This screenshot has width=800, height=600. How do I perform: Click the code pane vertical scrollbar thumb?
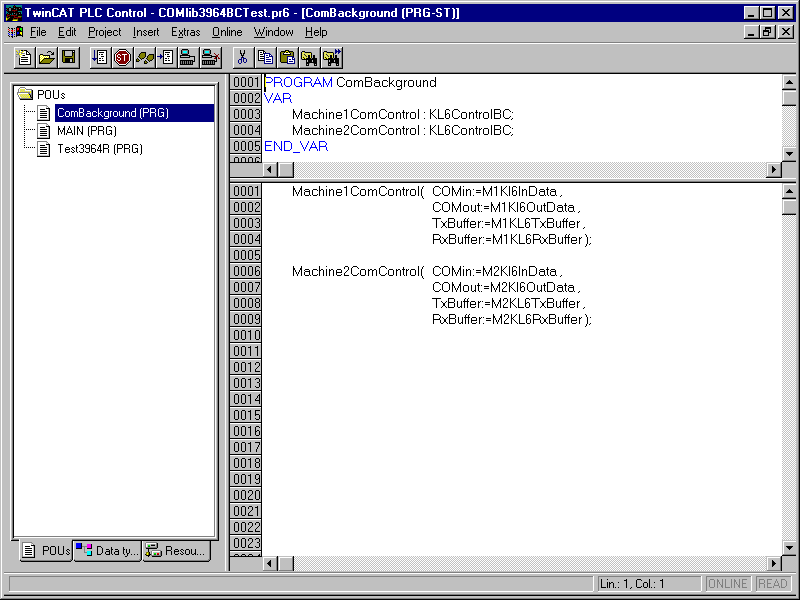click(x=789, y=207)
